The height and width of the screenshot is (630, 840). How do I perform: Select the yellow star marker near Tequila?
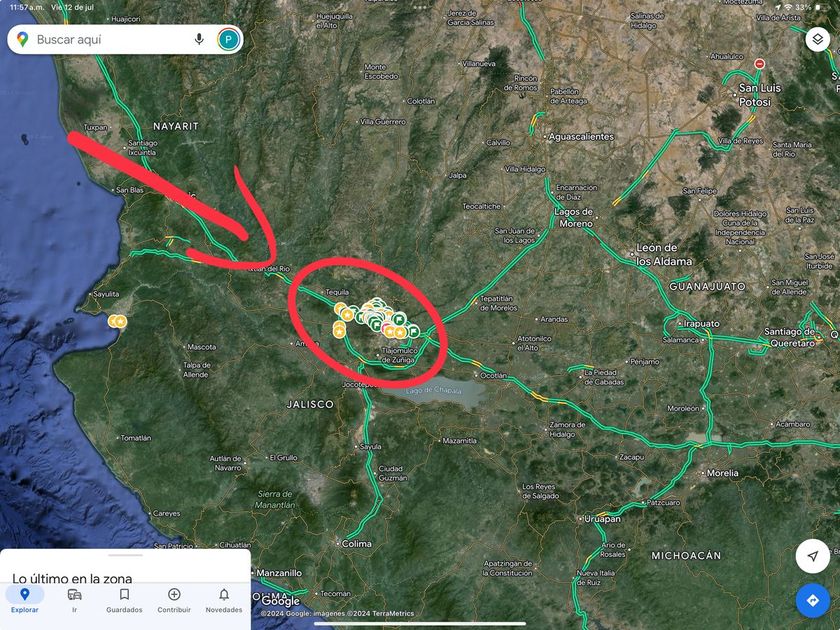(347, 314)
